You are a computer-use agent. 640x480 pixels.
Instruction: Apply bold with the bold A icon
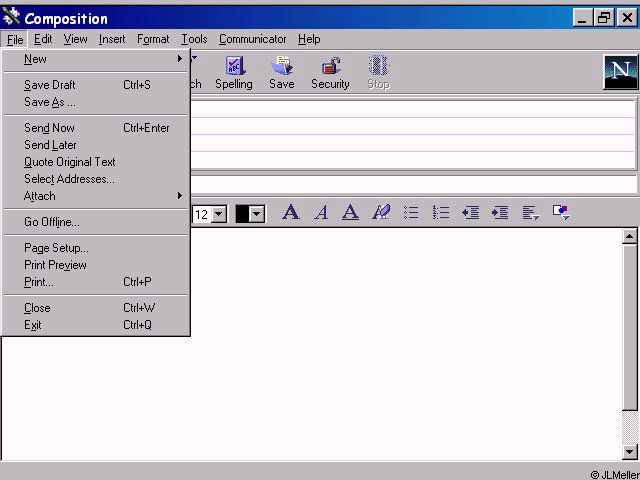tap(291, 213)
